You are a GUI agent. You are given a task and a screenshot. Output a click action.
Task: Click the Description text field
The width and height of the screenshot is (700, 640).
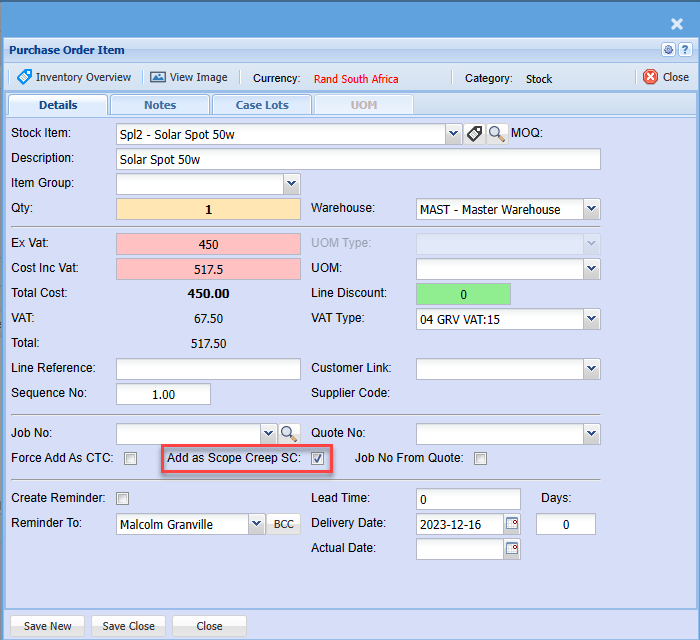pos(358,160)
